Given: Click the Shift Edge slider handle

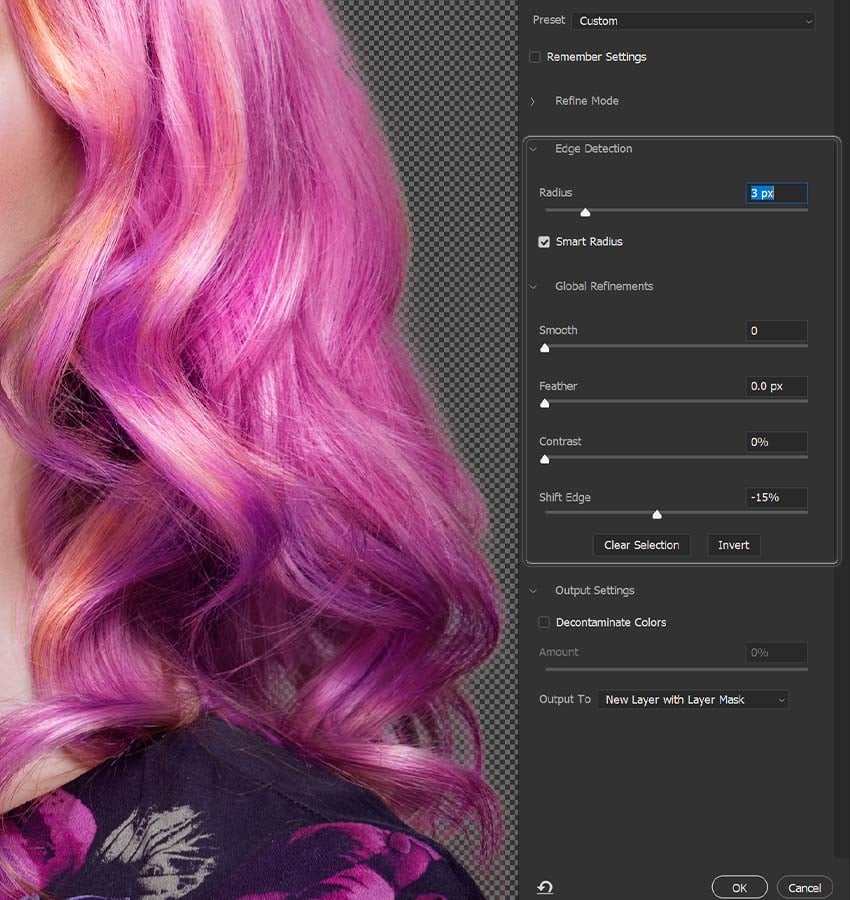Looking at the screenshot, I should 657,513.
